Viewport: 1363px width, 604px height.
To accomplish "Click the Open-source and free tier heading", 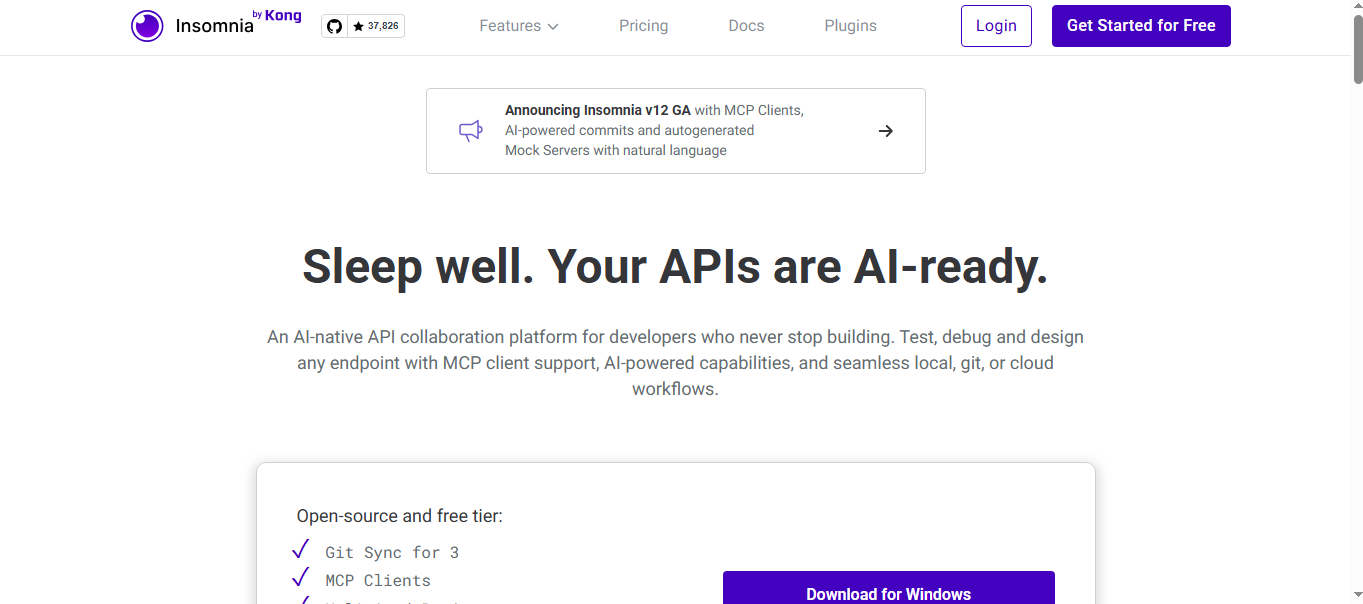I will click(x=399, y=516).
